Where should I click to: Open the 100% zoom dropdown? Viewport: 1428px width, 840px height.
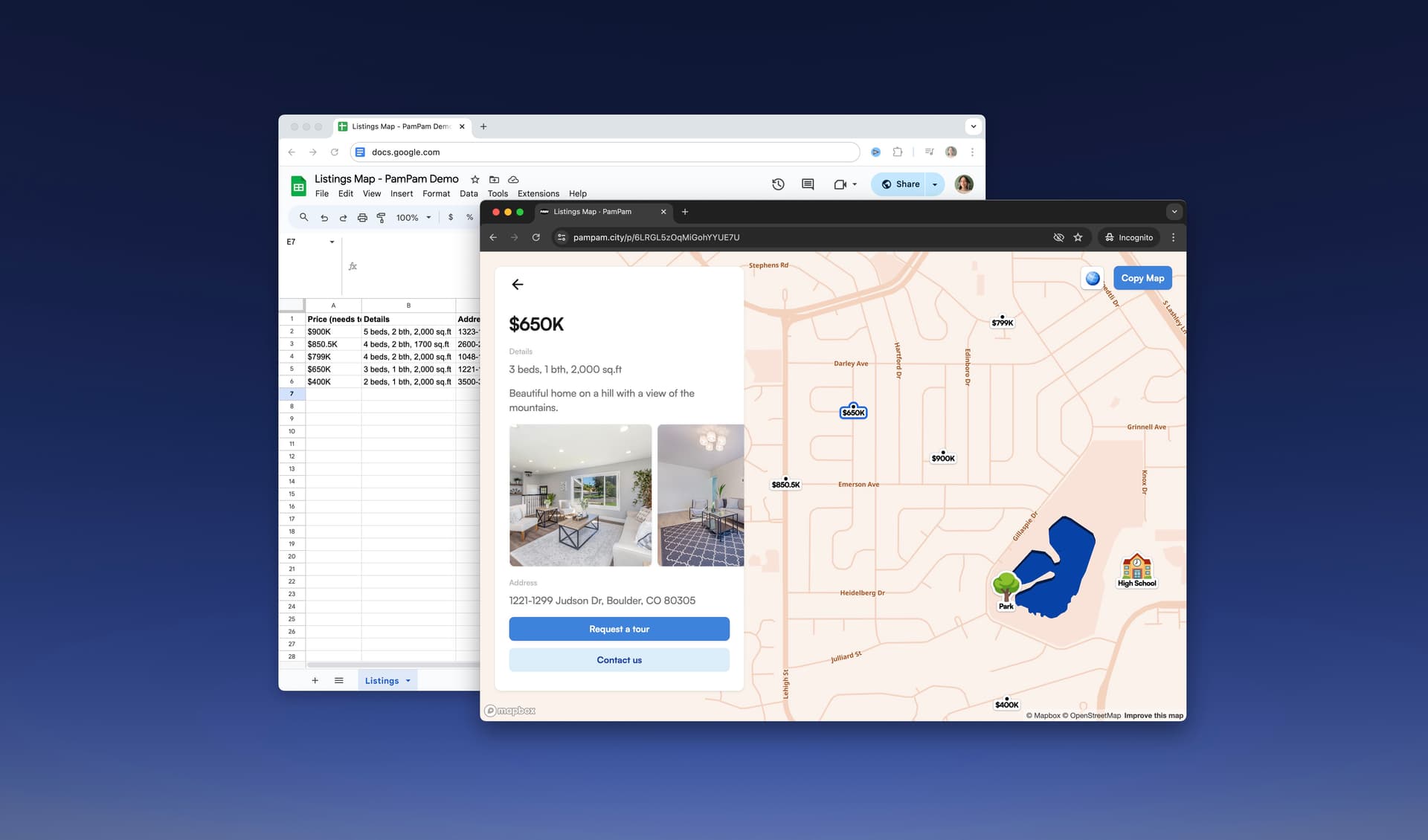point(413,217)
